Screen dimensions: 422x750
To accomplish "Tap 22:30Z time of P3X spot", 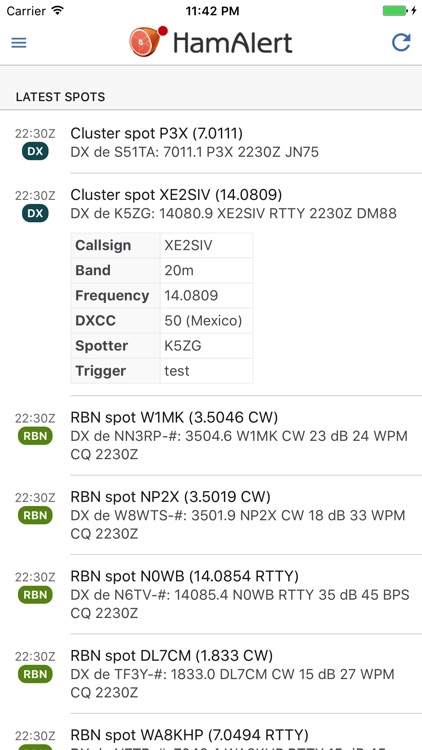I will coord(35,133).
